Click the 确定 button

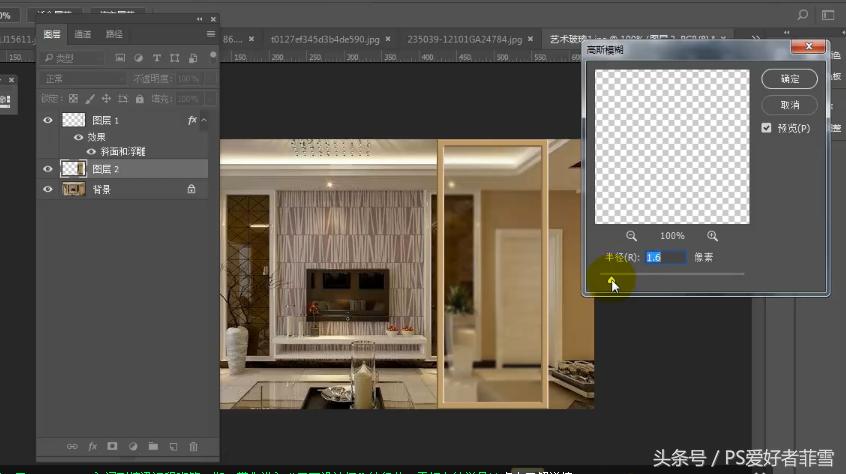coord(789,79)
